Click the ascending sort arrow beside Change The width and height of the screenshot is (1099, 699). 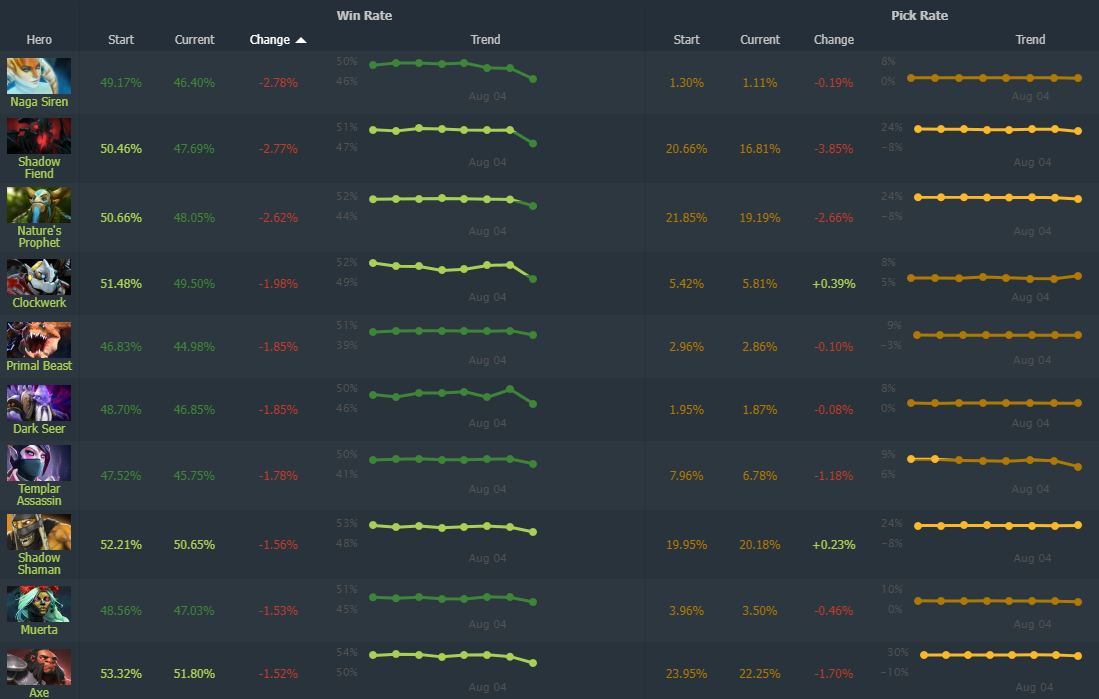click(301, 40)
